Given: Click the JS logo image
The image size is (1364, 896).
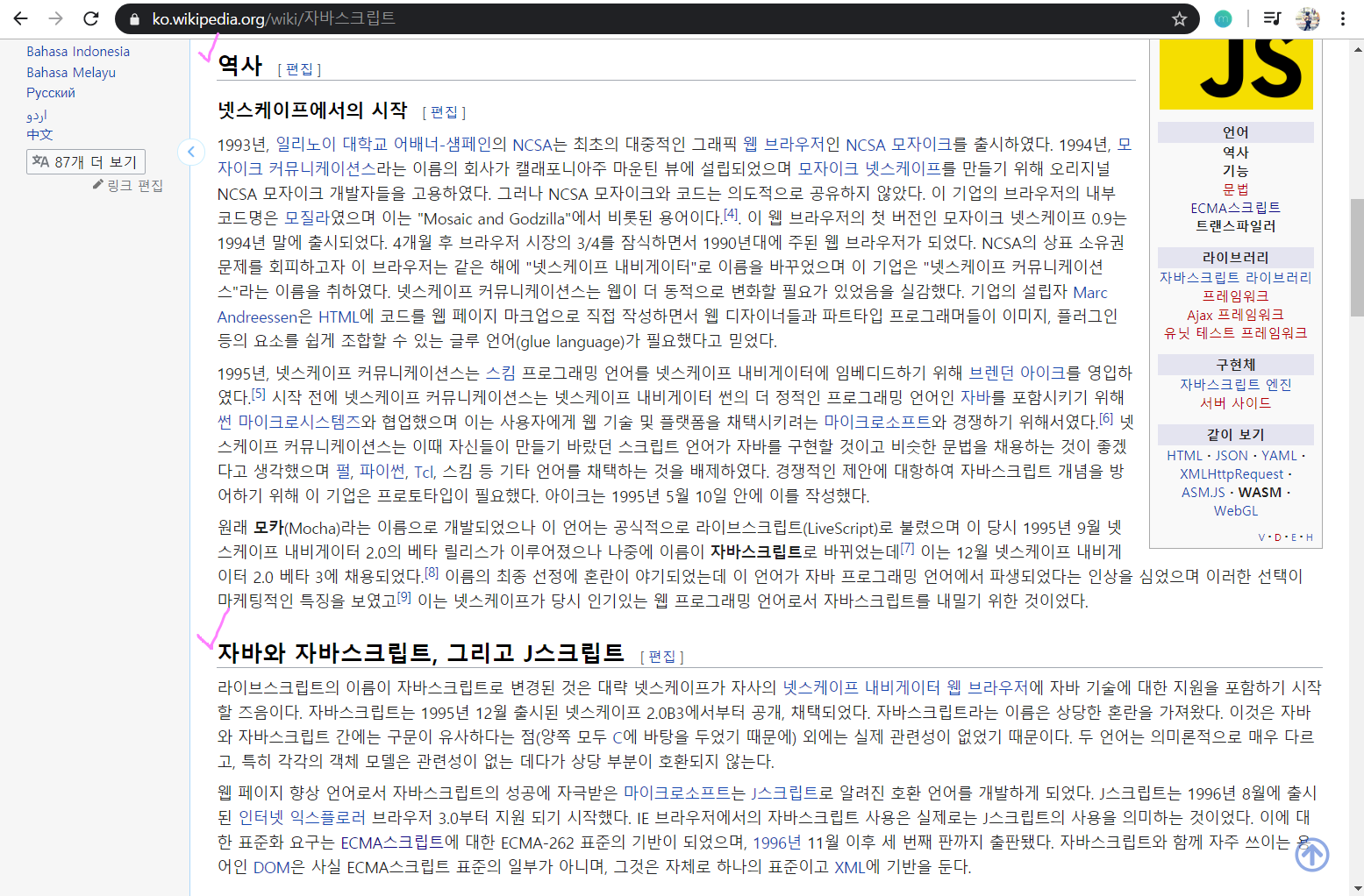Looking at the screenshot, I should (1235, 74).
